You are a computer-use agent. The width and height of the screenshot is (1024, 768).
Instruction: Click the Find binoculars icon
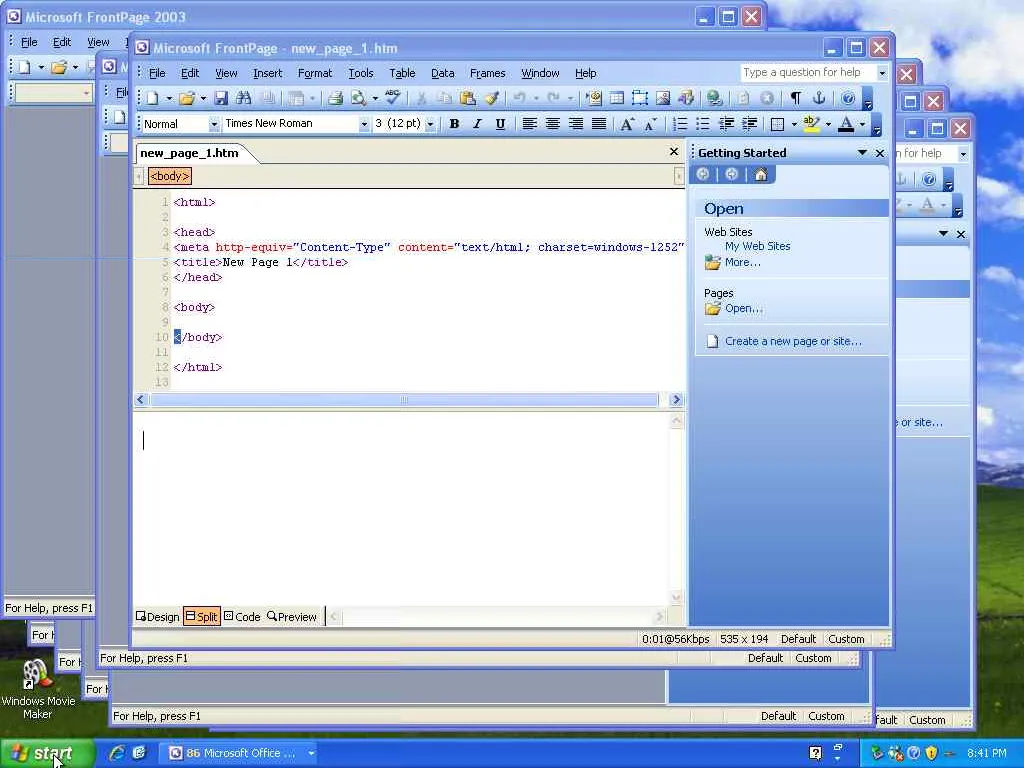244,99
